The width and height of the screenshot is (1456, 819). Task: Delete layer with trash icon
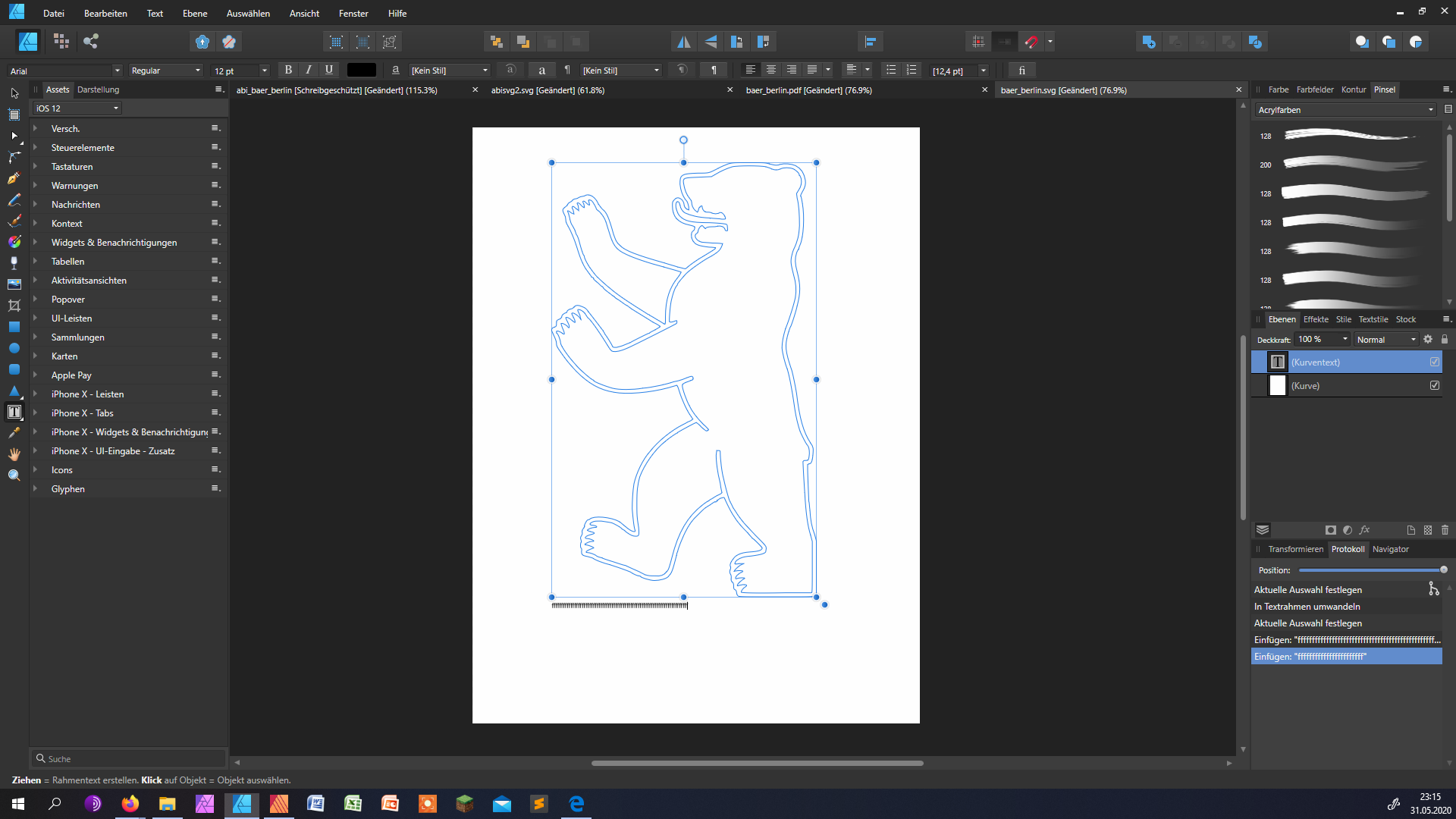point(1445,530)
